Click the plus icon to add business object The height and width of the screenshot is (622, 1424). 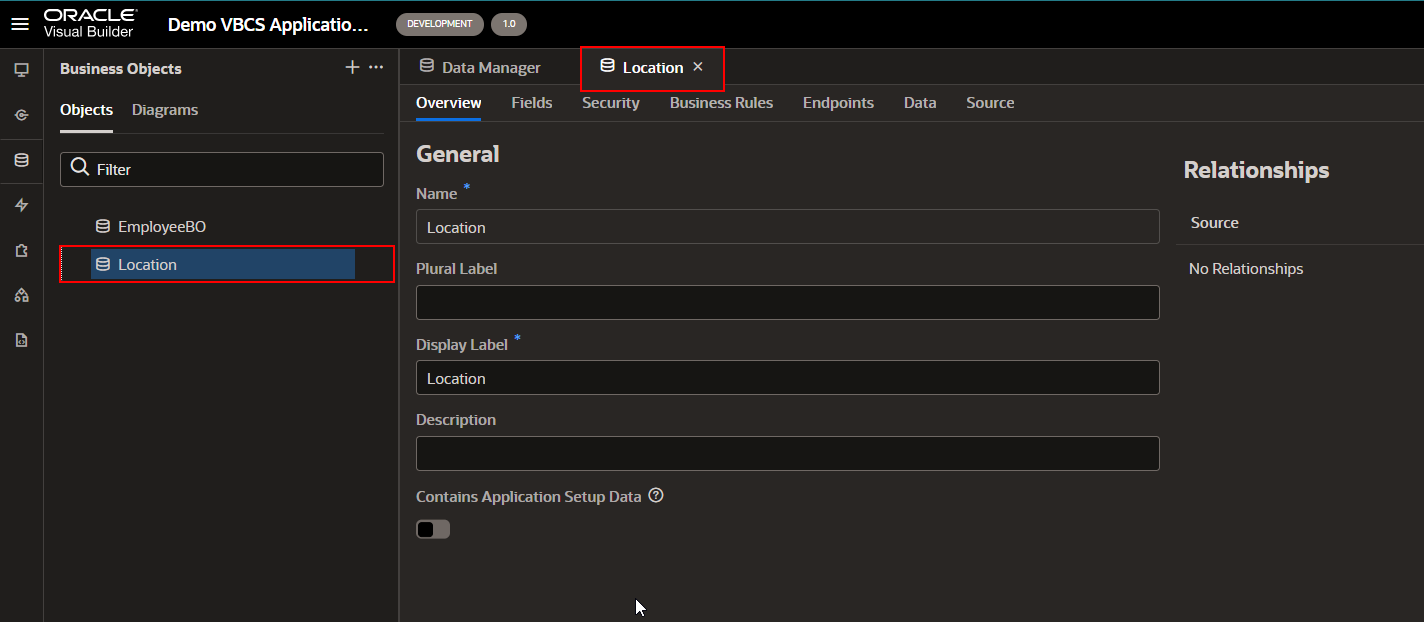[352, 67]
